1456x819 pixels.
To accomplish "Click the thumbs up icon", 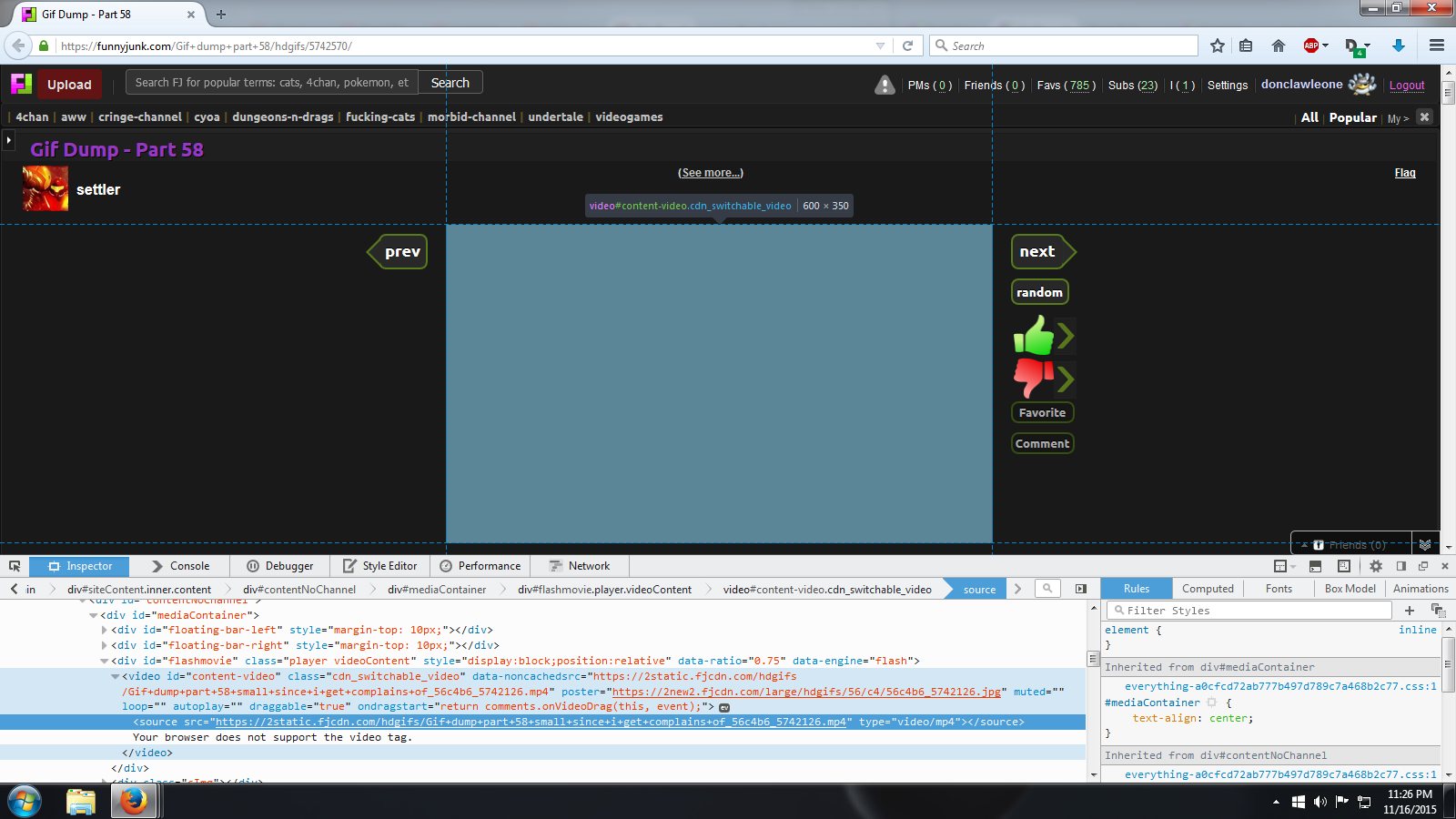I will (x=1034, y=336).
